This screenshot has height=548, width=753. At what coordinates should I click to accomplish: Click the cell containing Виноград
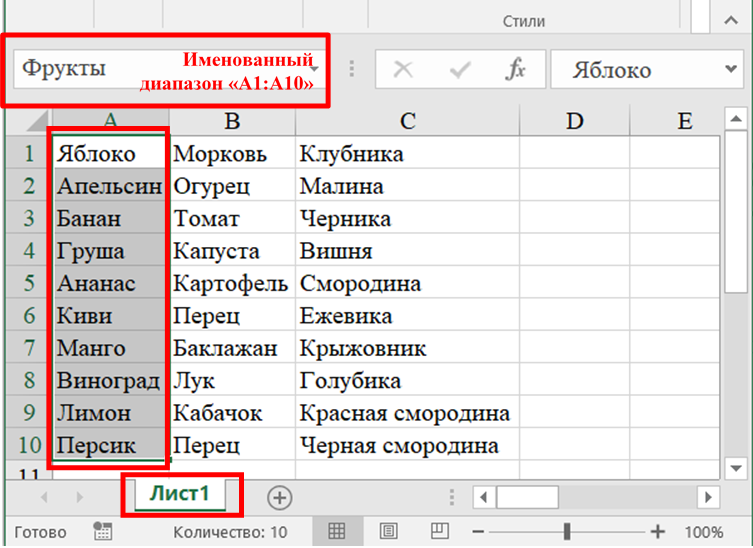[109, 379]
